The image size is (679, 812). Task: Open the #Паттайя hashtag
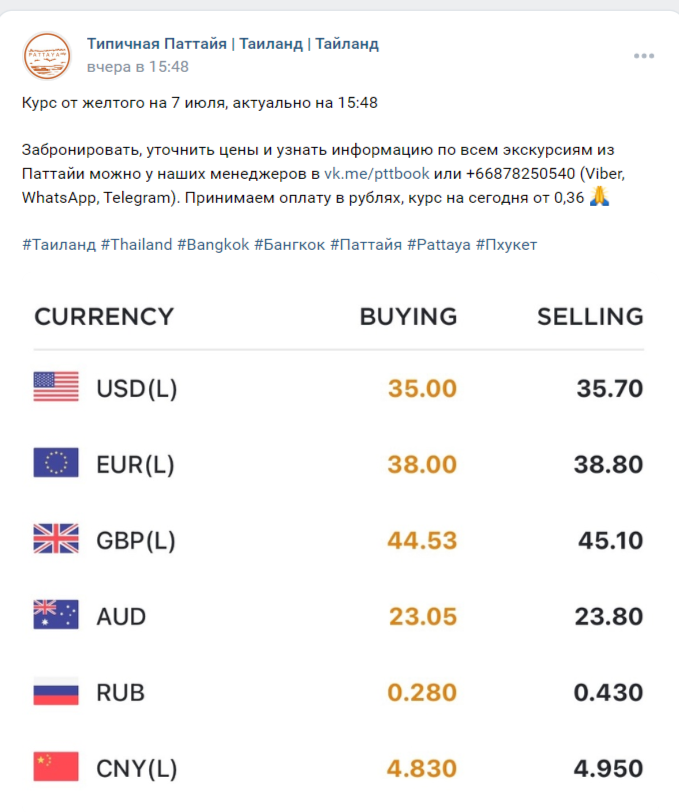(x=366, y=244)
